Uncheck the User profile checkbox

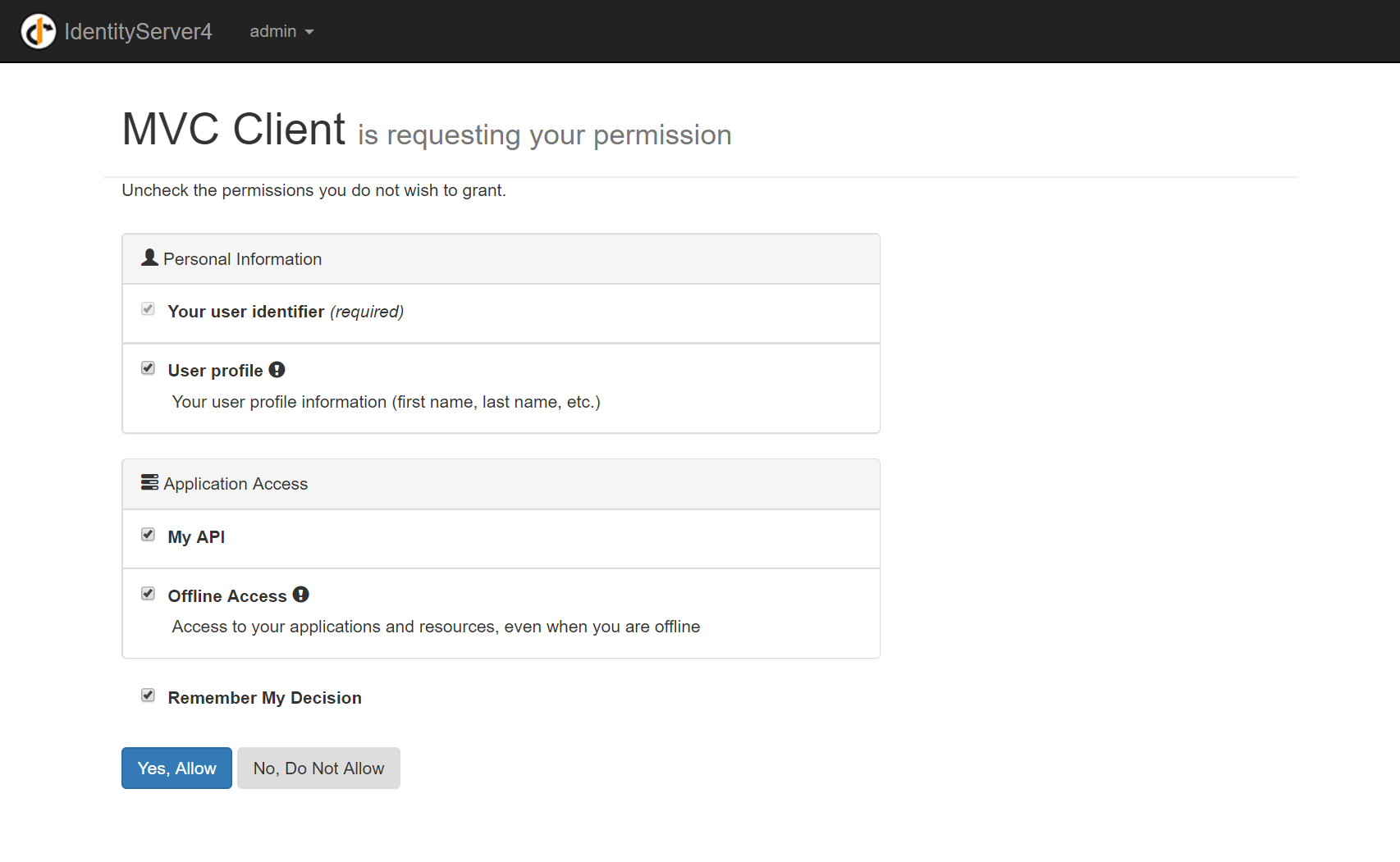pyautogui.click(x=148, y=368)
